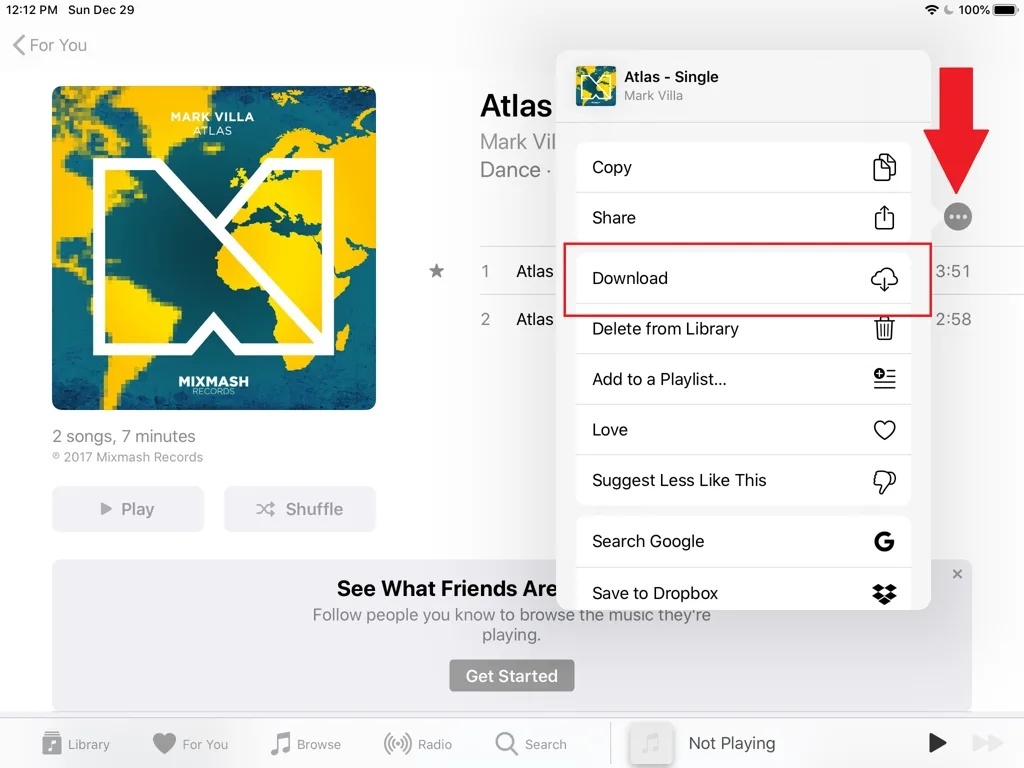This screenshot has height=768, width=1024.
Task: Tap the trash icon for Delete from Library
Action: (884, 328)
